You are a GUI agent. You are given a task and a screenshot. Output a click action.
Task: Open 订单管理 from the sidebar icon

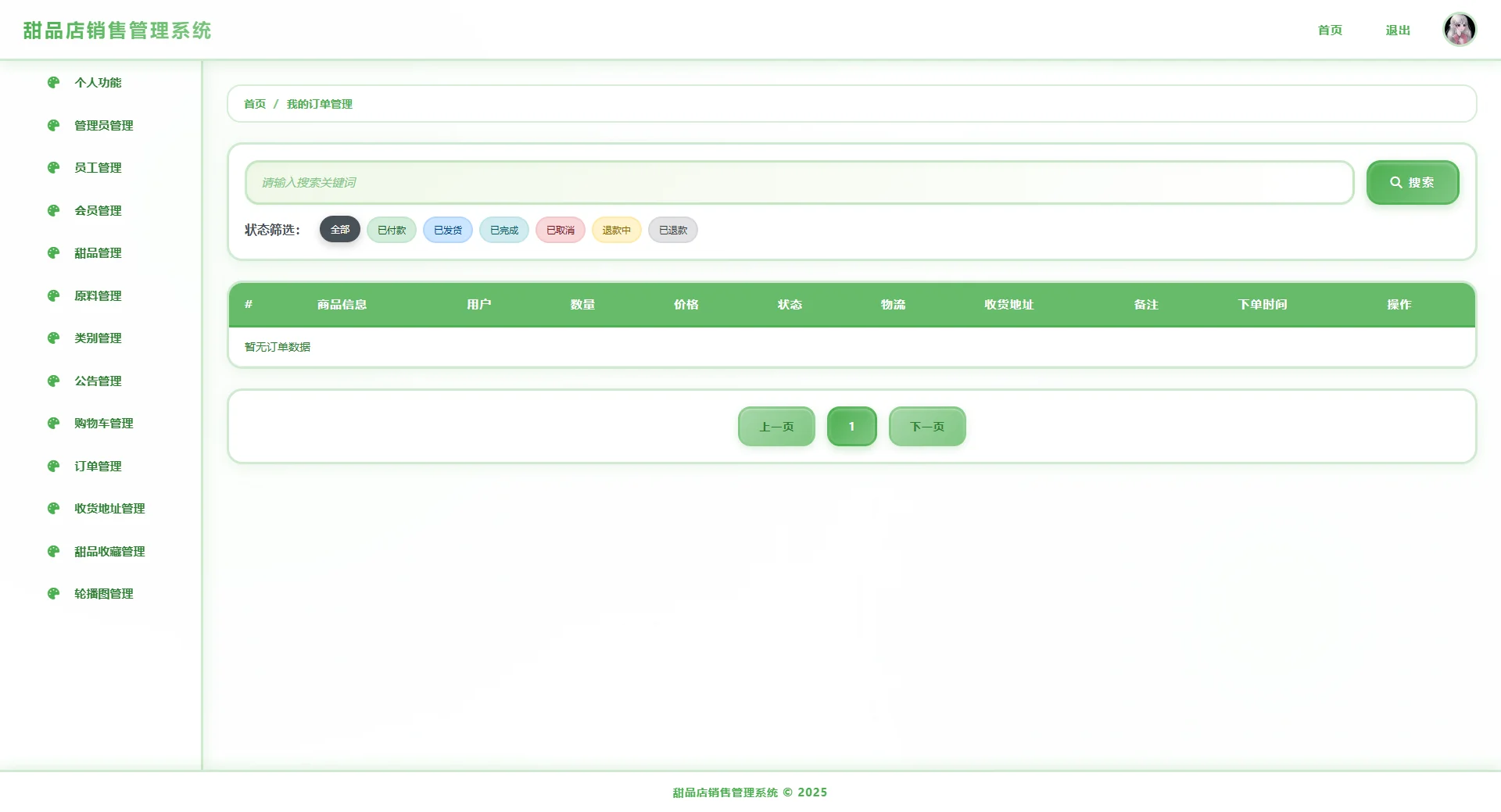pos(53,466)
